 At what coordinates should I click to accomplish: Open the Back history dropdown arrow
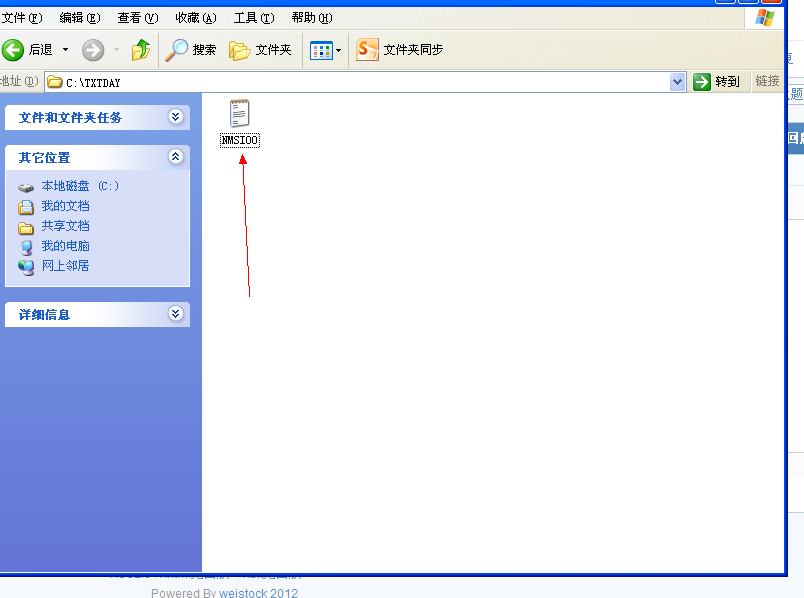(66, 50)
